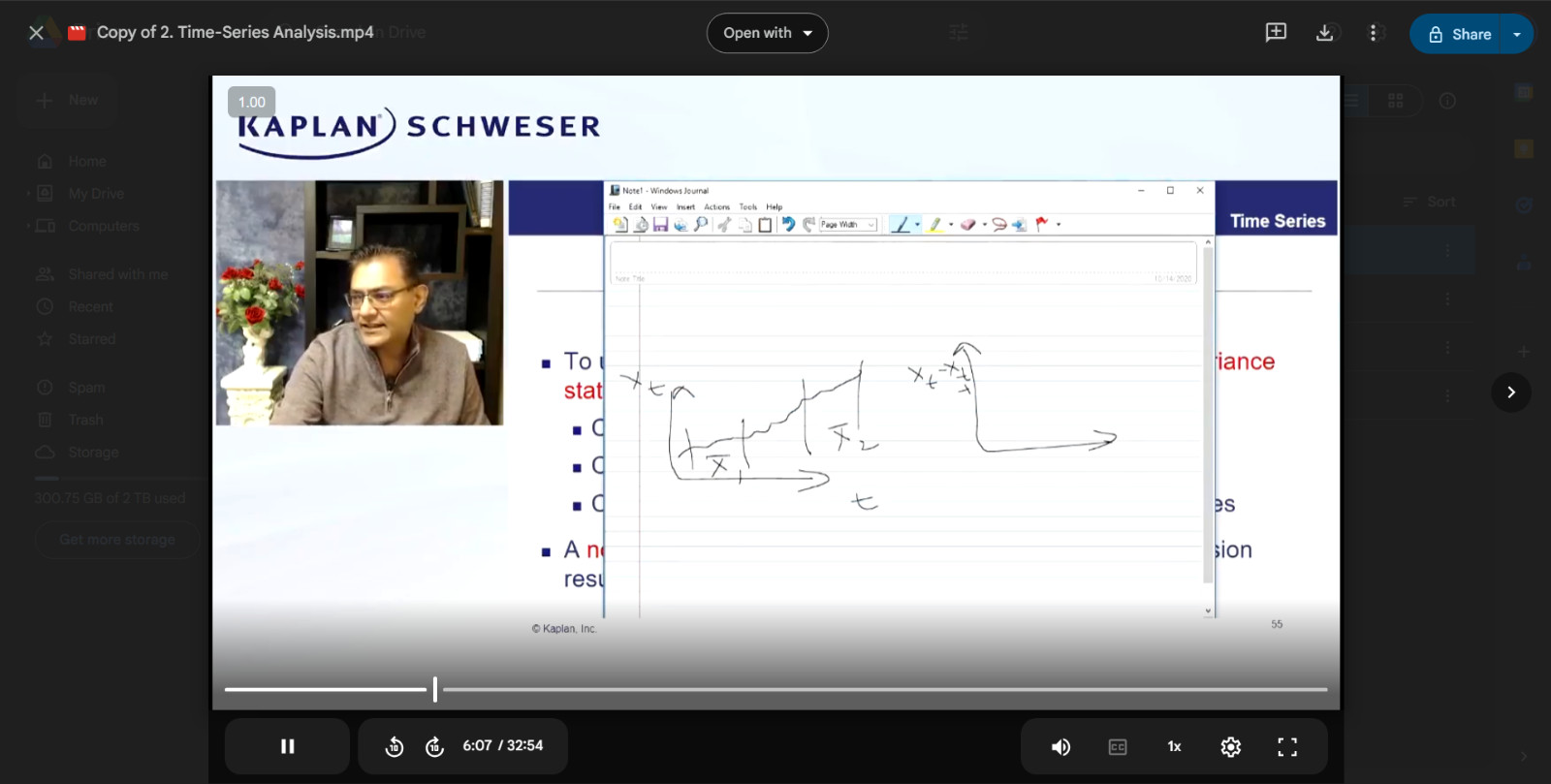Image resolution: width=1551 pixels, height=784 pixels.
Task: Add a comment to the file
Action: click(x=1276, y=33)
